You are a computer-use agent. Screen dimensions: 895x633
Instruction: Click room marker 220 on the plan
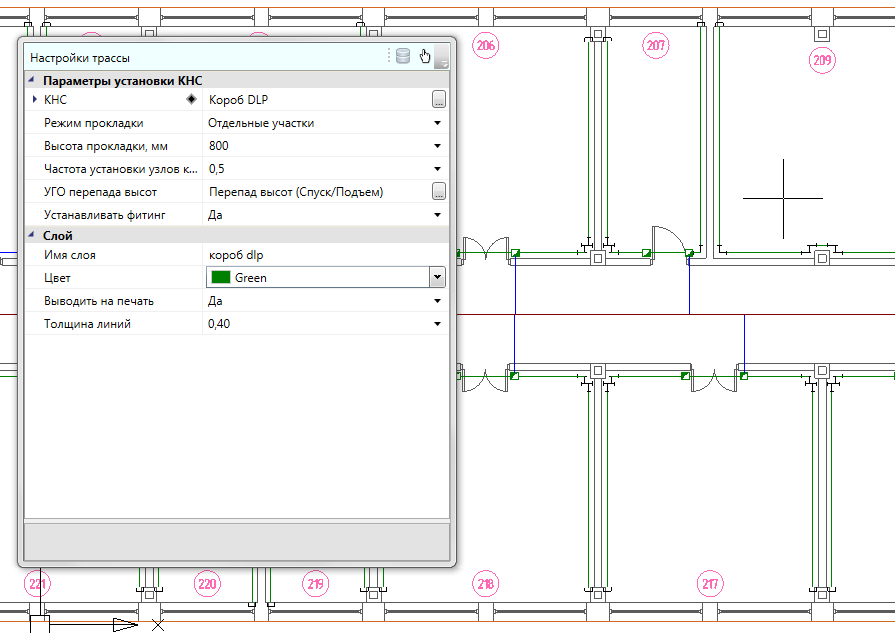207,583
